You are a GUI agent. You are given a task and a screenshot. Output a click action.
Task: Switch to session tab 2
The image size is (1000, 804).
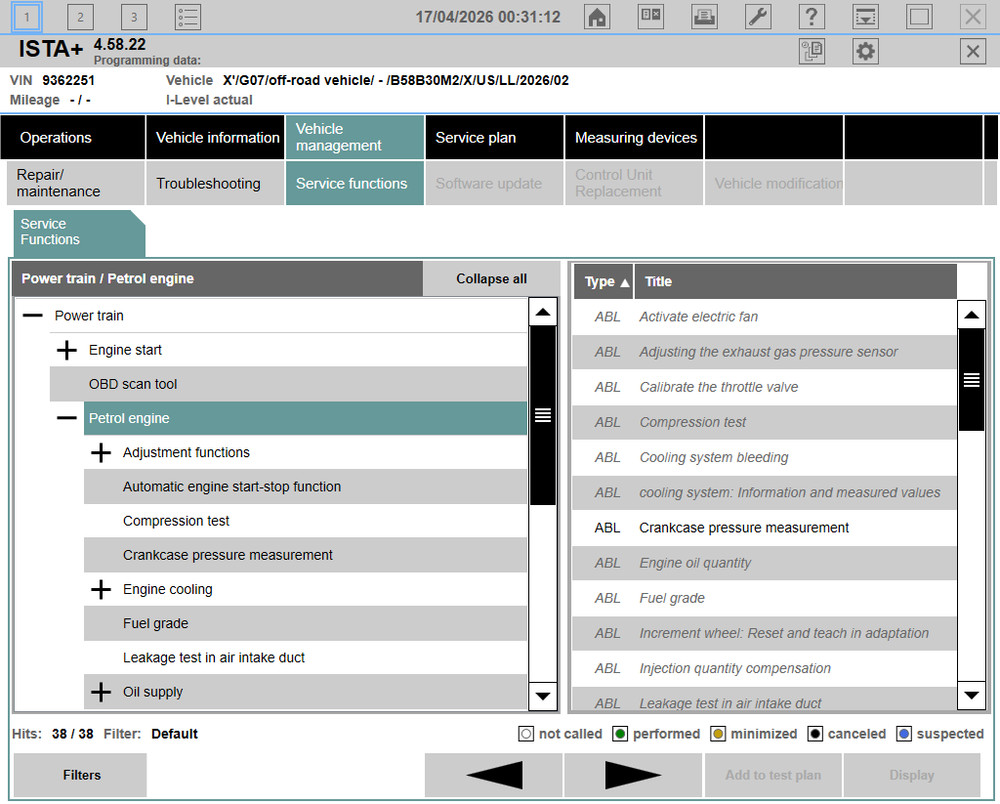(x=80, y=17)
